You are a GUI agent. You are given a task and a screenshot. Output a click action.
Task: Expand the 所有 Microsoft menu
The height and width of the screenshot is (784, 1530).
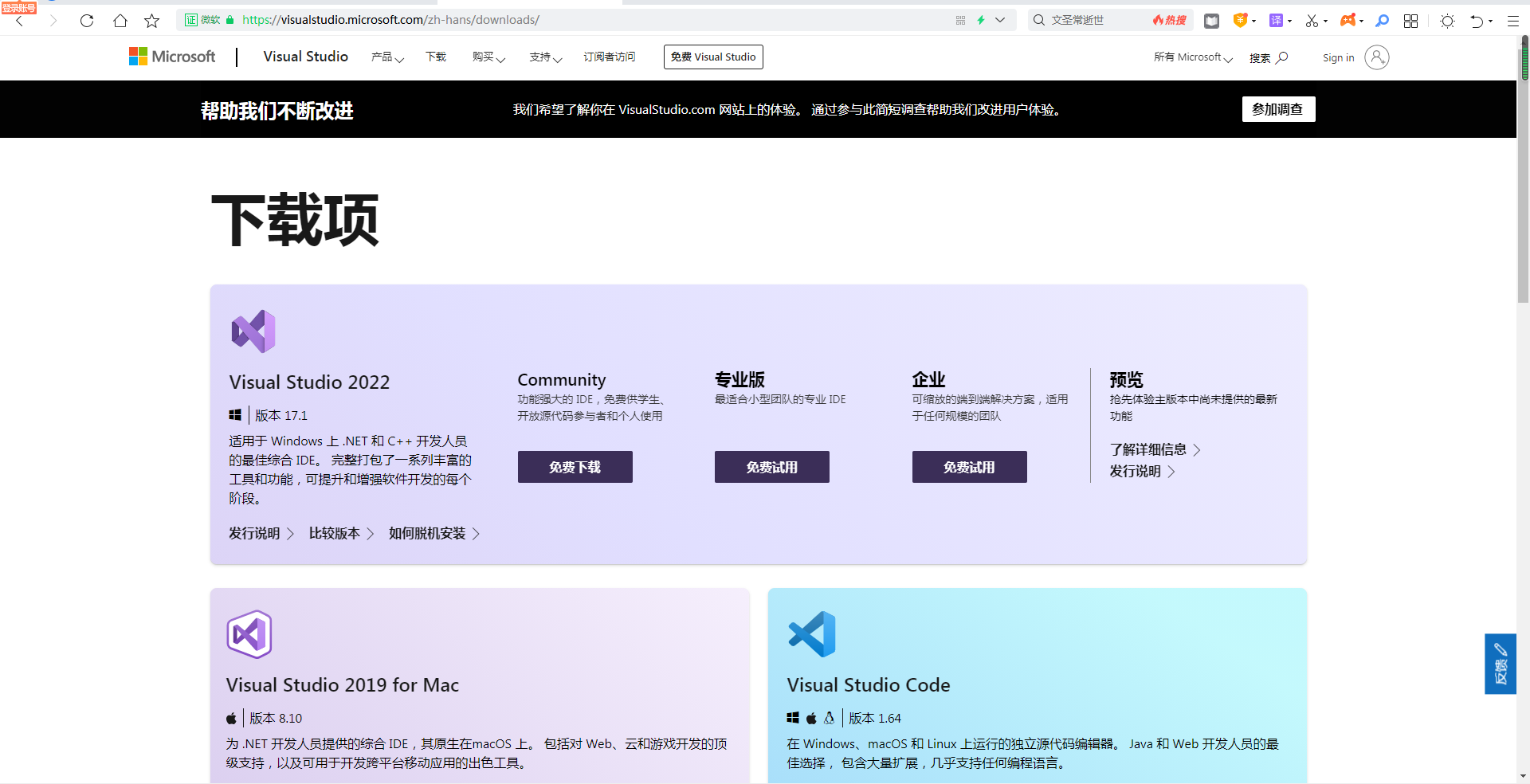1191,57
